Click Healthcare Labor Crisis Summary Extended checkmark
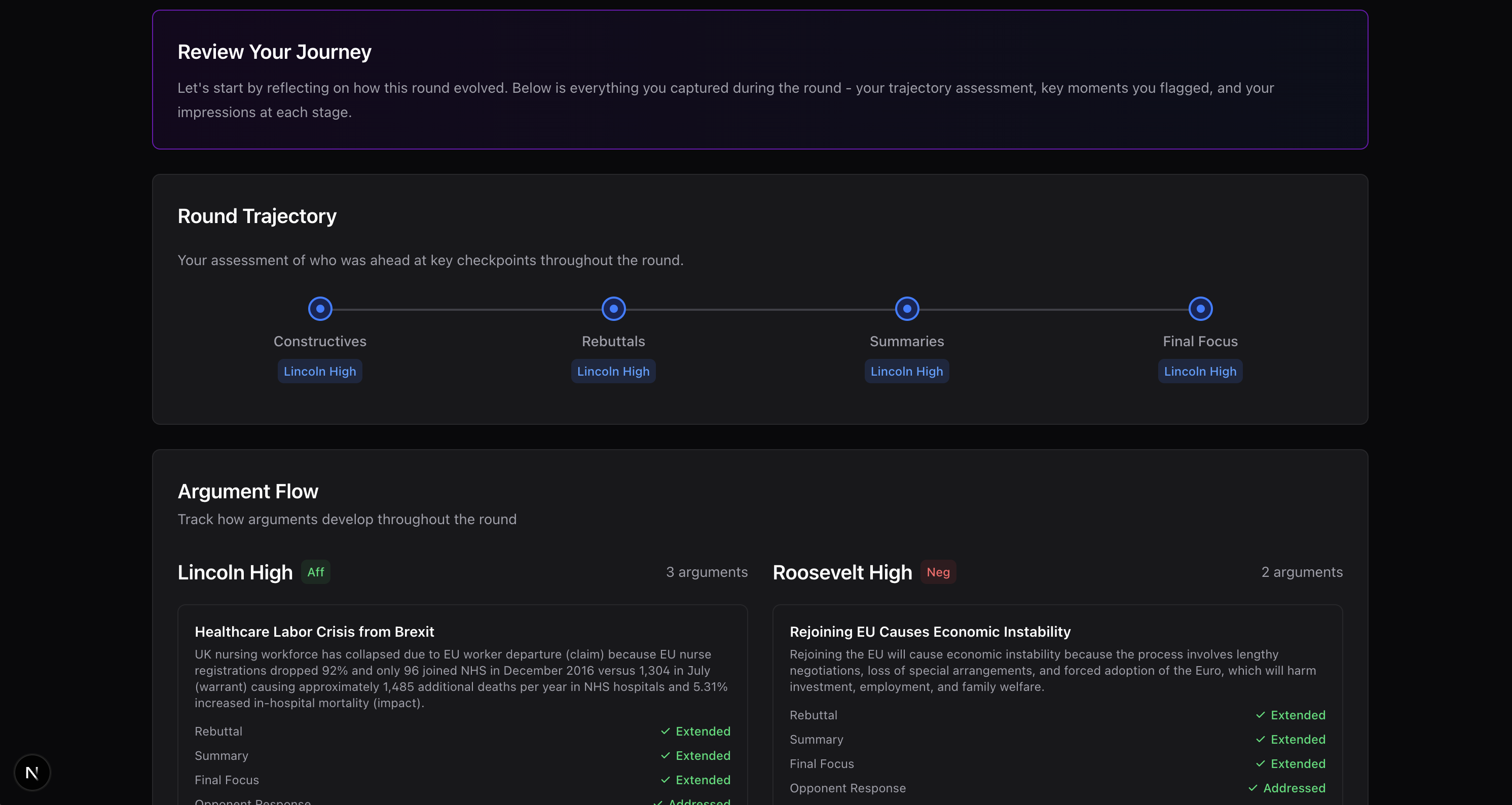 [x=665, y=756]
